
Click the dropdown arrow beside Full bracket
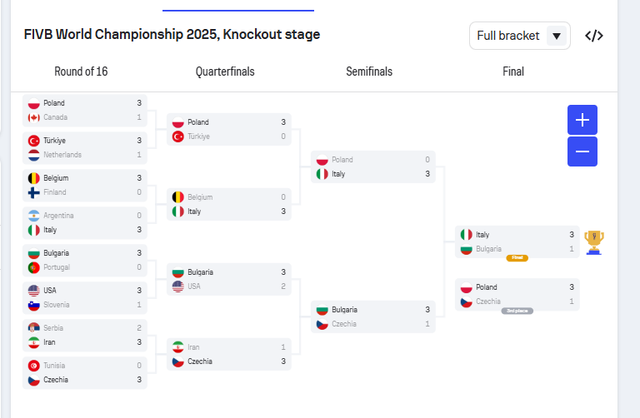click(557, 36)
